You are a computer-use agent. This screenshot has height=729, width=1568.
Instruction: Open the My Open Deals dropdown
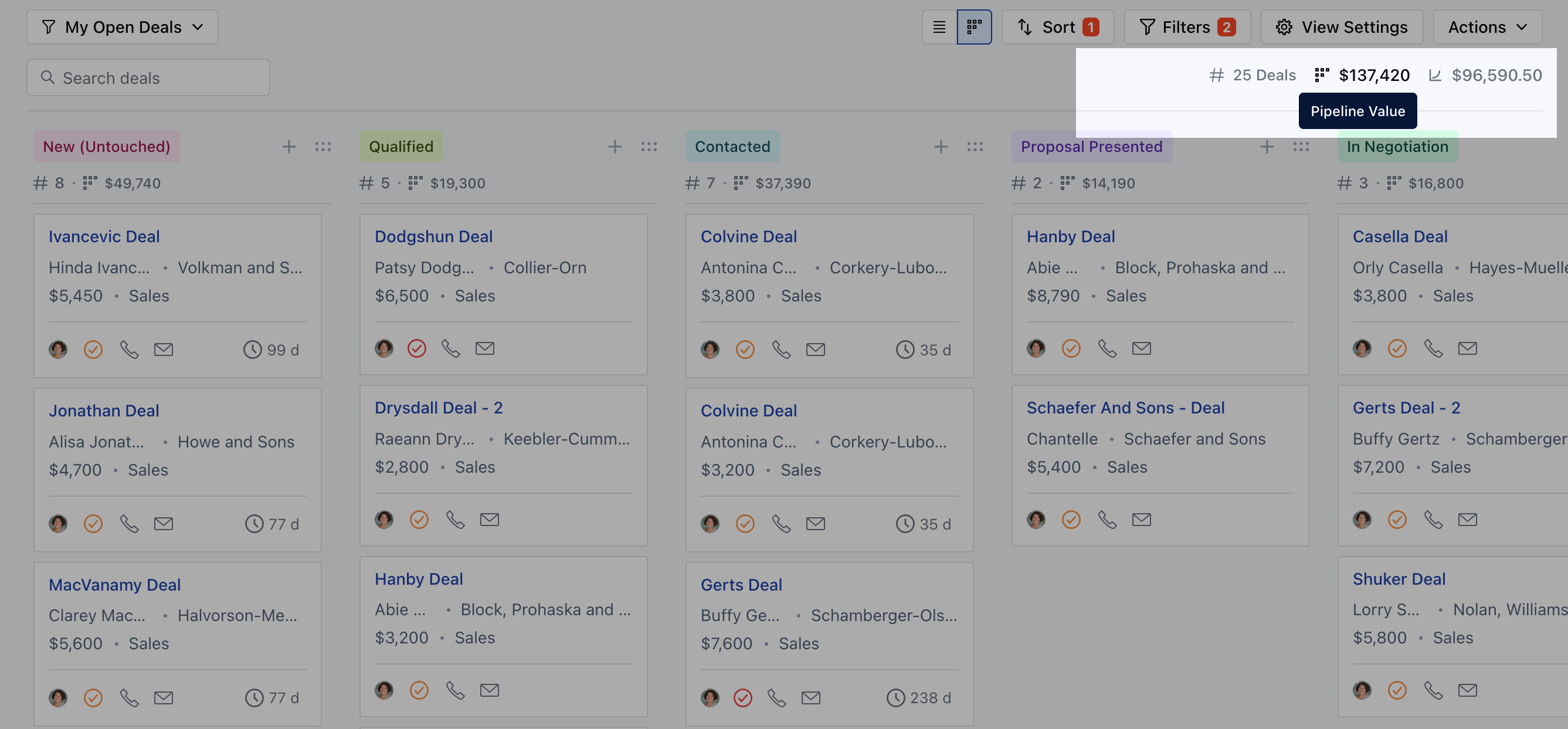click(123, 27)
